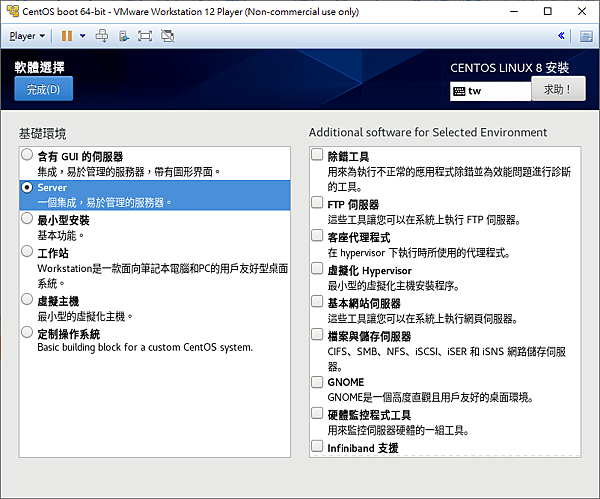Screen dimensions: 600x499
Task: Send Ctrl+Alt+Del to the VM
Action: tap(102, 36)
